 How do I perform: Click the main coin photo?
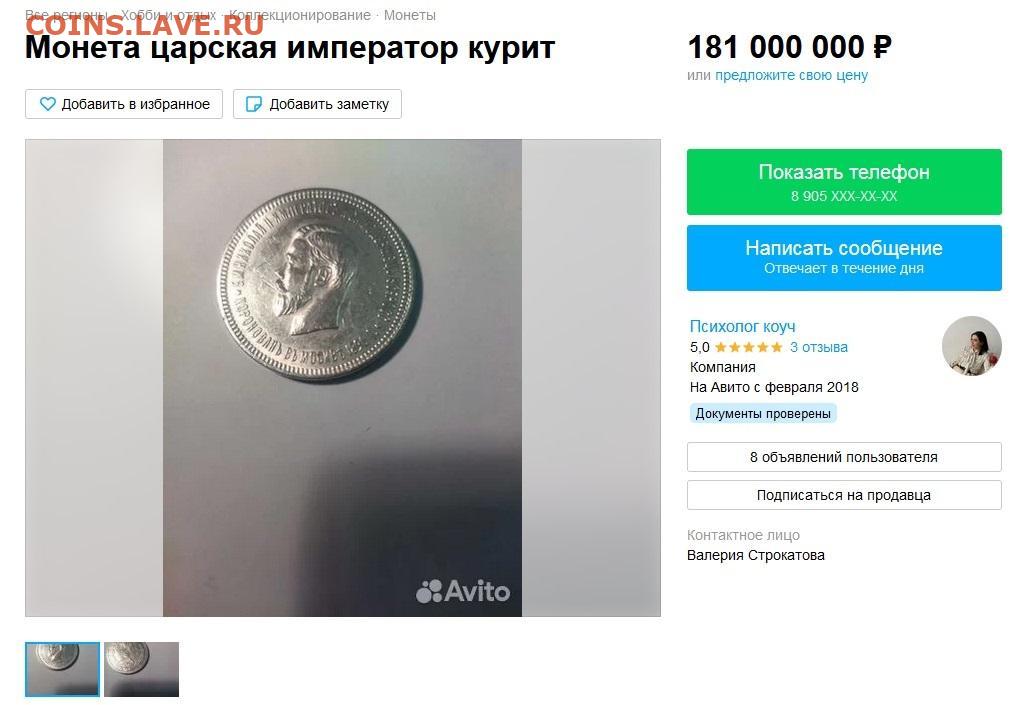[x=343, y=378]
